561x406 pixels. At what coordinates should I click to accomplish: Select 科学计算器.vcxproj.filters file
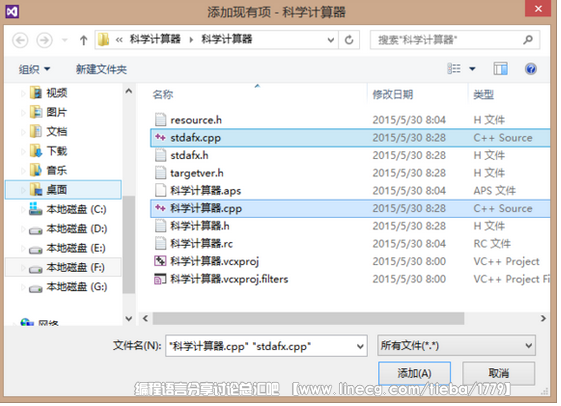(x=229, y=279)
